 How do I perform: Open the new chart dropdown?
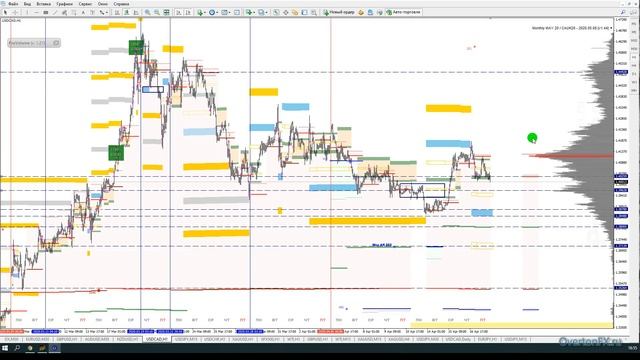250,12
